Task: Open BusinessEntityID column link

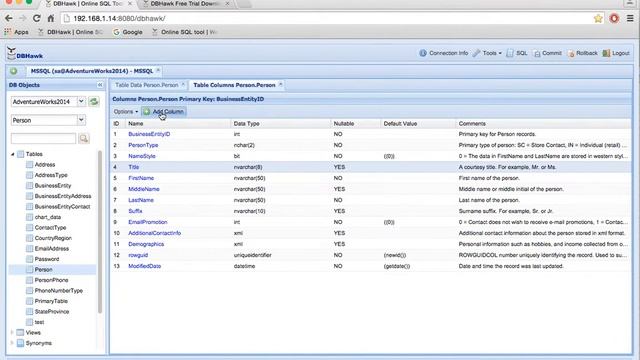Action: pos(149,134)
